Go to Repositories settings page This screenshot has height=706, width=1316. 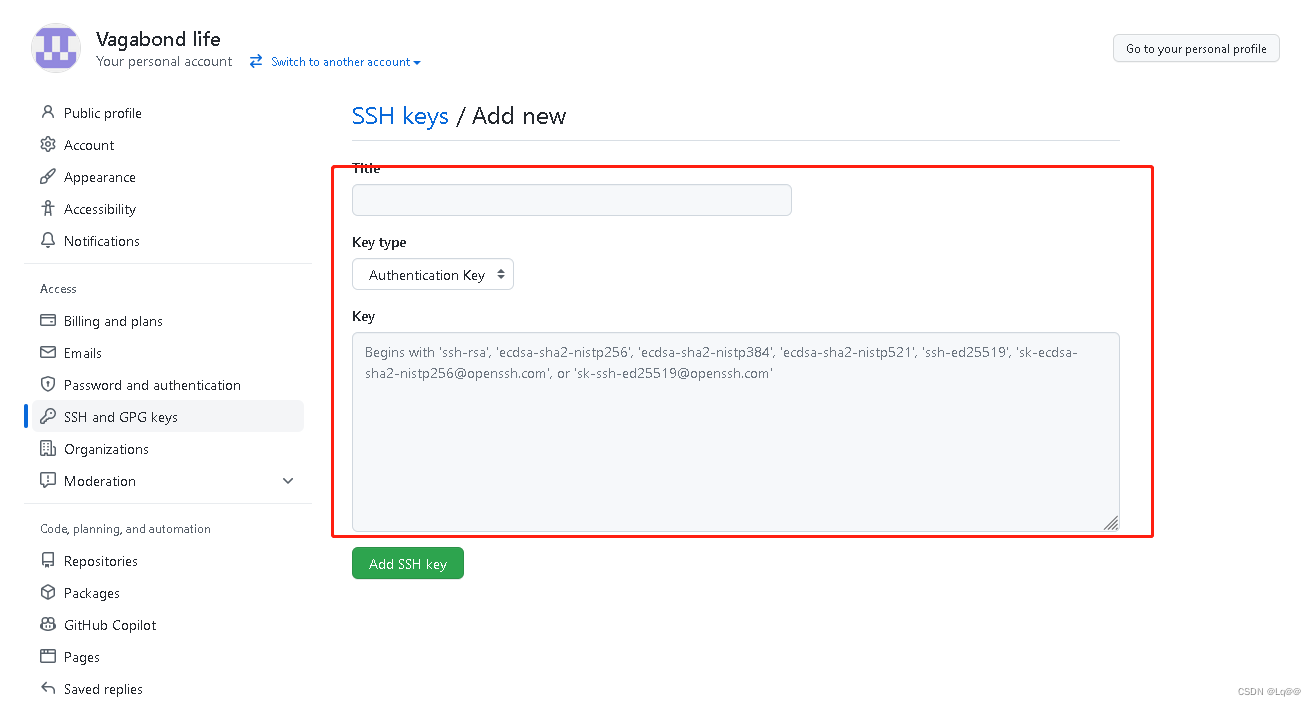(x=100, y=561)
